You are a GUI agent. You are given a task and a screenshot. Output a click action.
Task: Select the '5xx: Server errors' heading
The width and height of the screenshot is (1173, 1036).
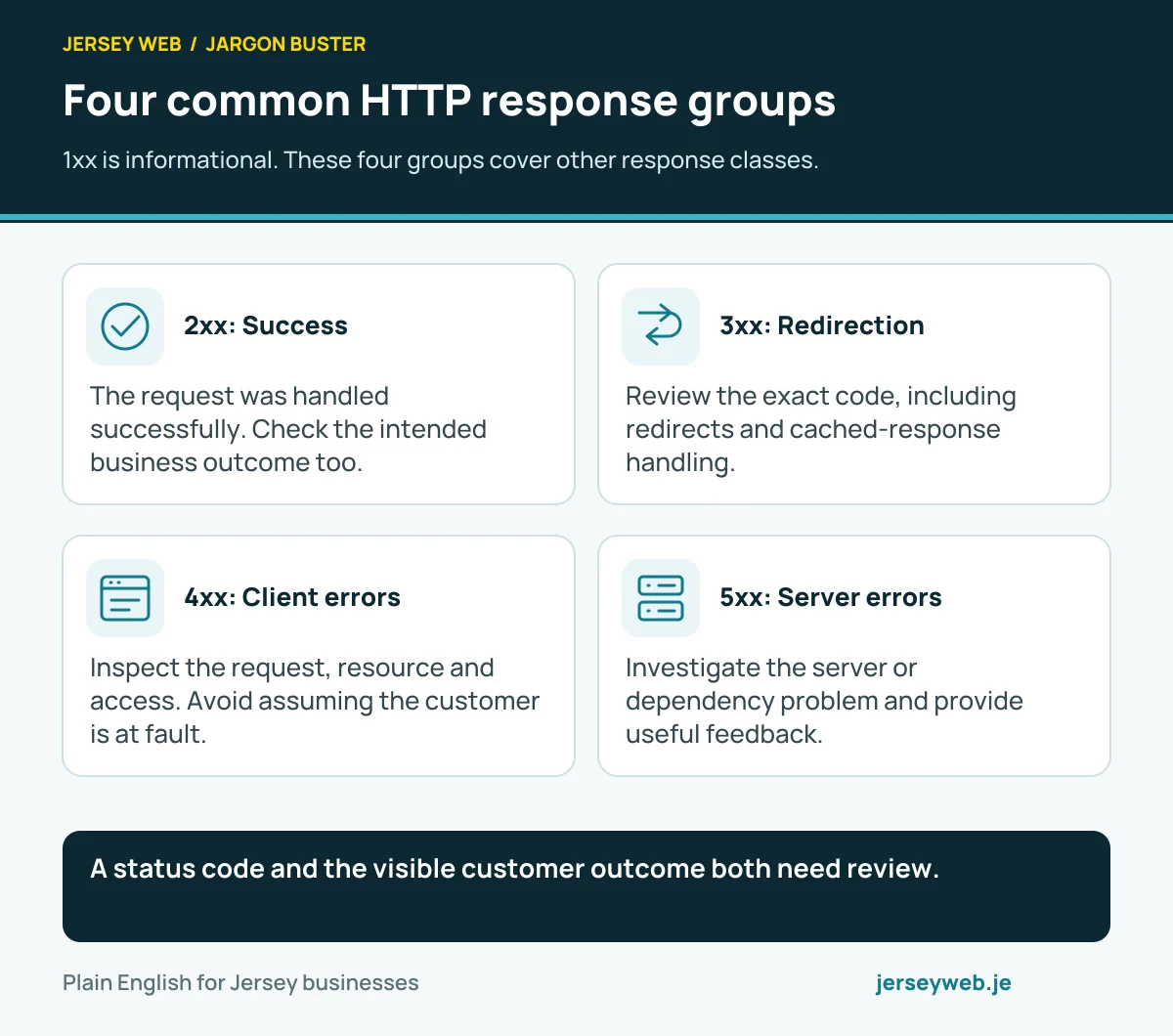tap(831, 597)
